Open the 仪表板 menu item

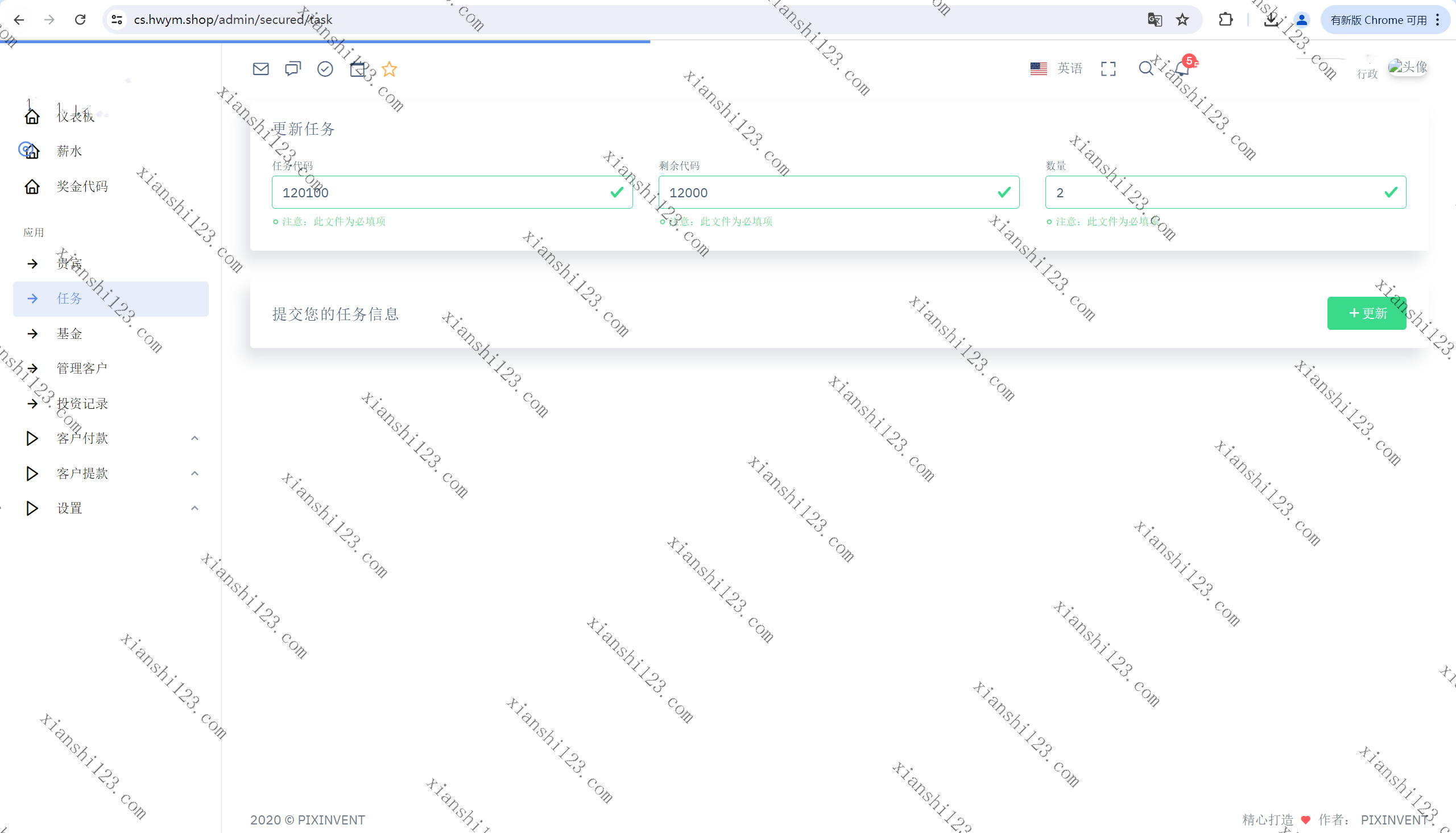(x=110, y=116)
